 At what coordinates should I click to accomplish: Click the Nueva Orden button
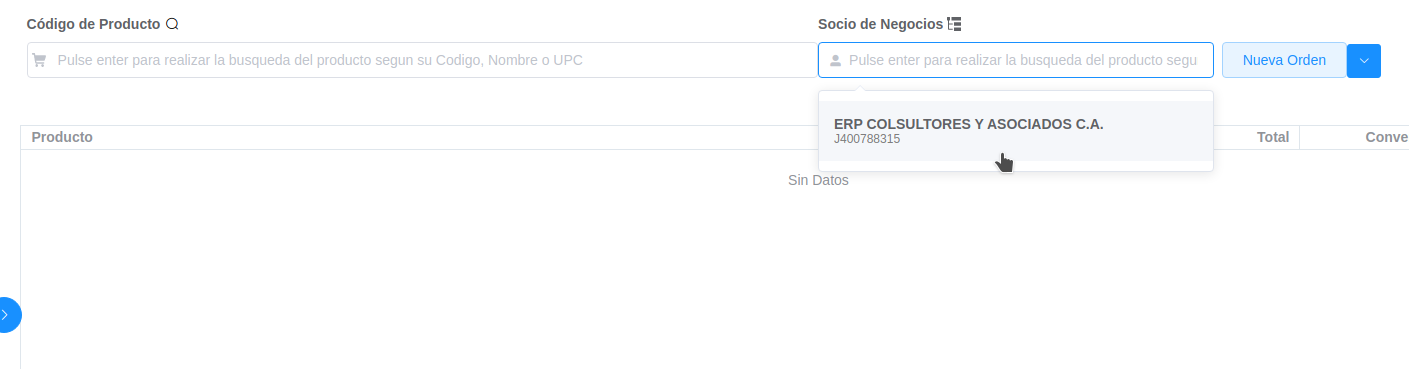click(1284, 60)
